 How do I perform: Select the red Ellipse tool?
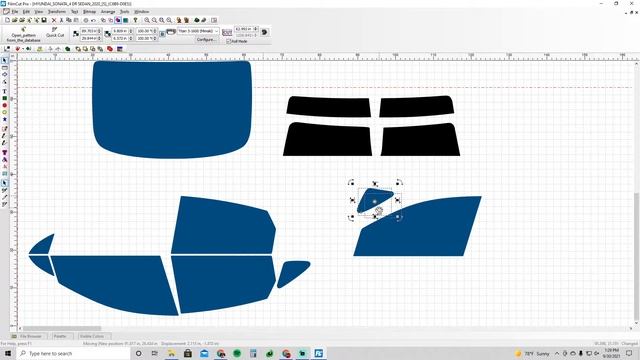point(4,105)
